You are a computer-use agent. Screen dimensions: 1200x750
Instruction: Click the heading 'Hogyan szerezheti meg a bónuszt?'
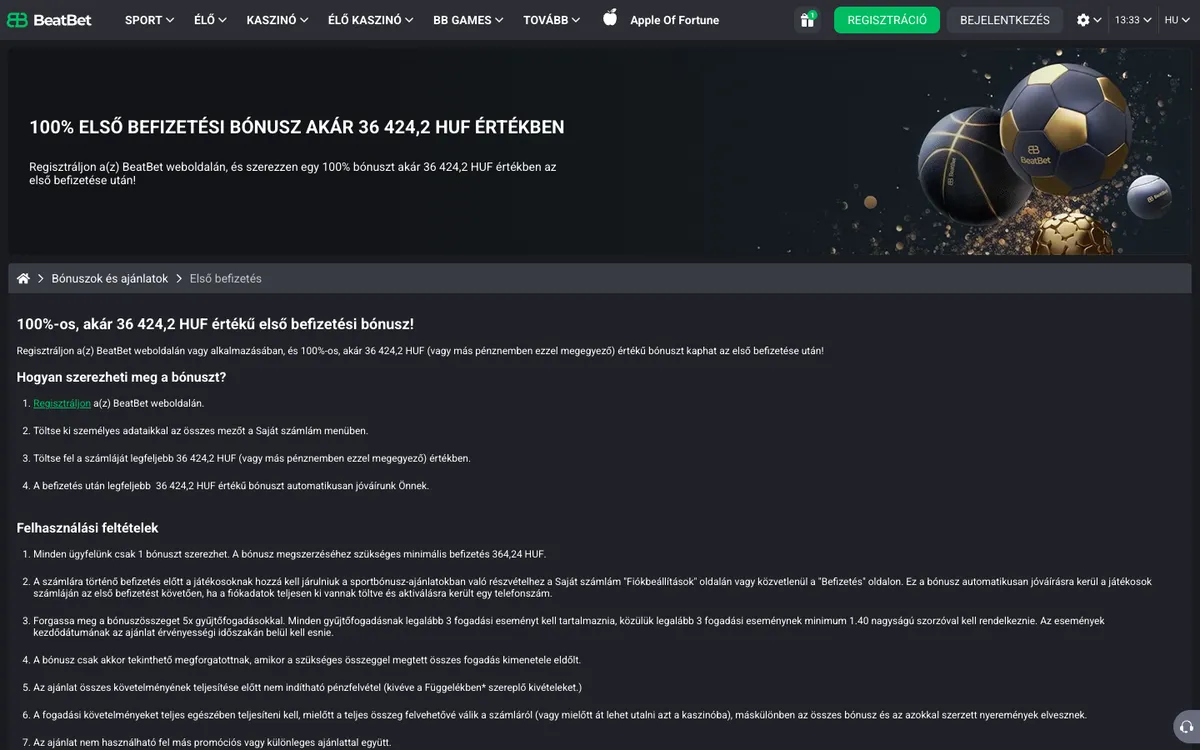(x=121, y=377)
